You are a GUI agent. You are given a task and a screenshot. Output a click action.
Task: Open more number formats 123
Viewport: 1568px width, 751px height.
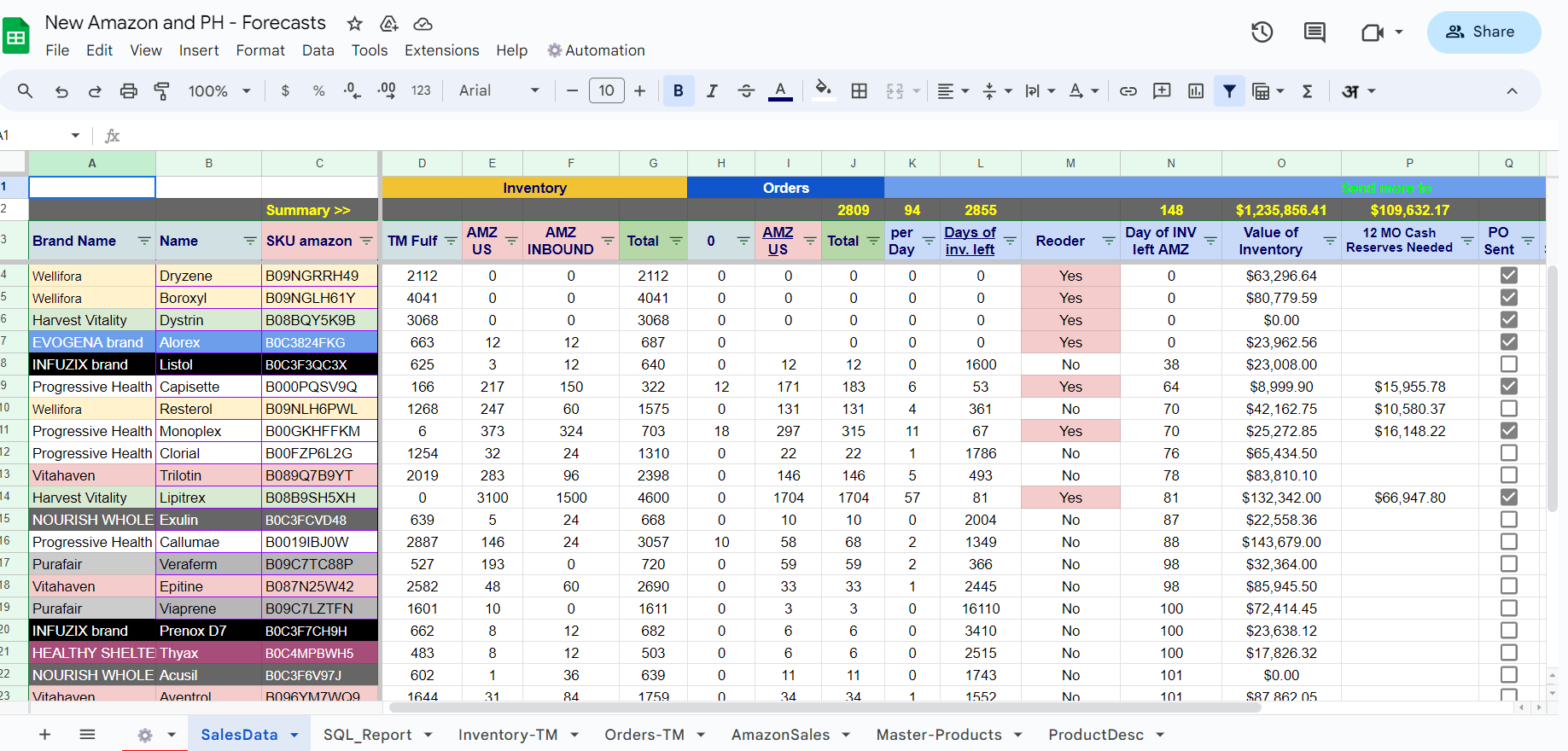(x=421, y=90)
